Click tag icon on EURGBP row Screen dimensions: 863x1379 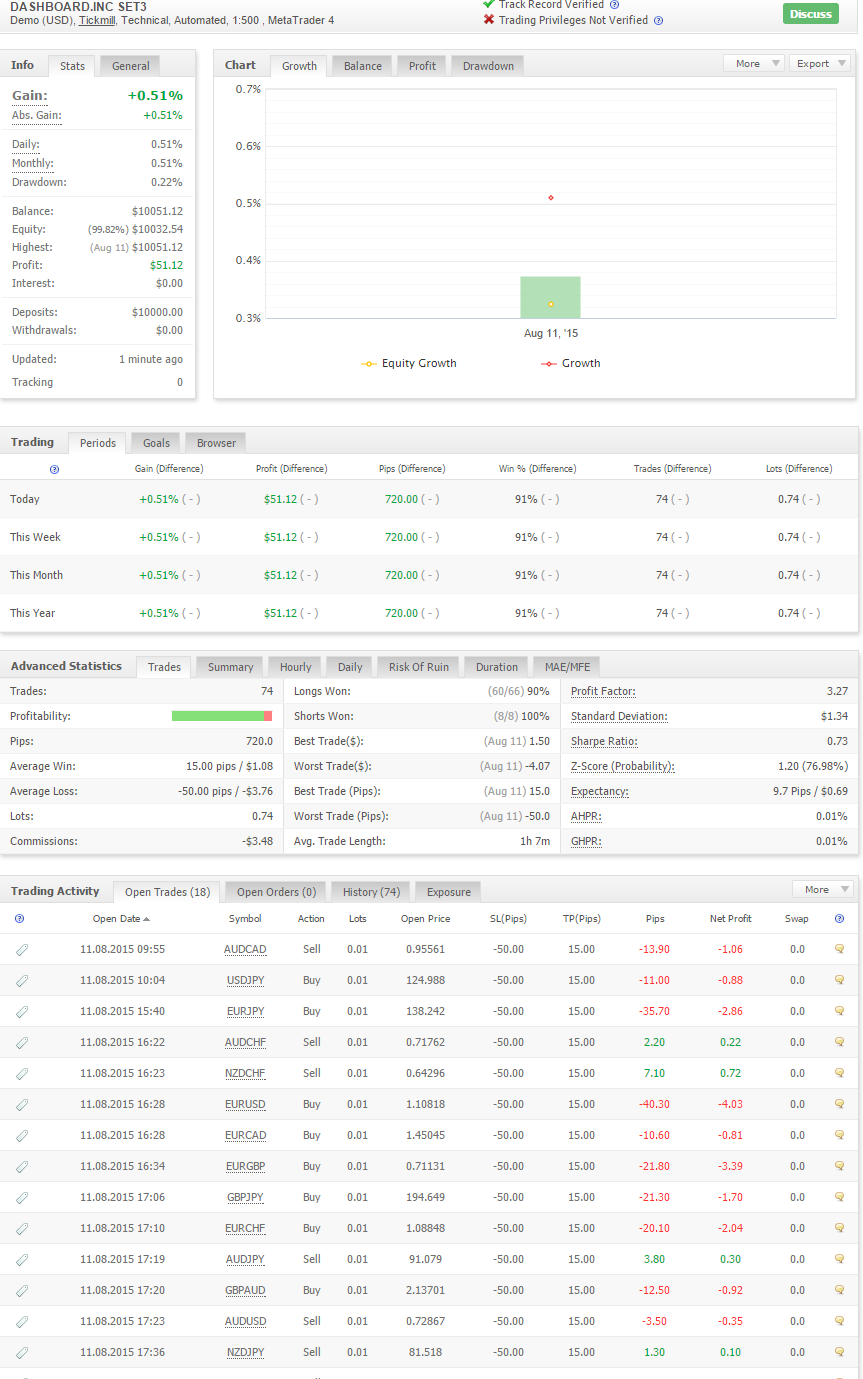coord(22,1167)
